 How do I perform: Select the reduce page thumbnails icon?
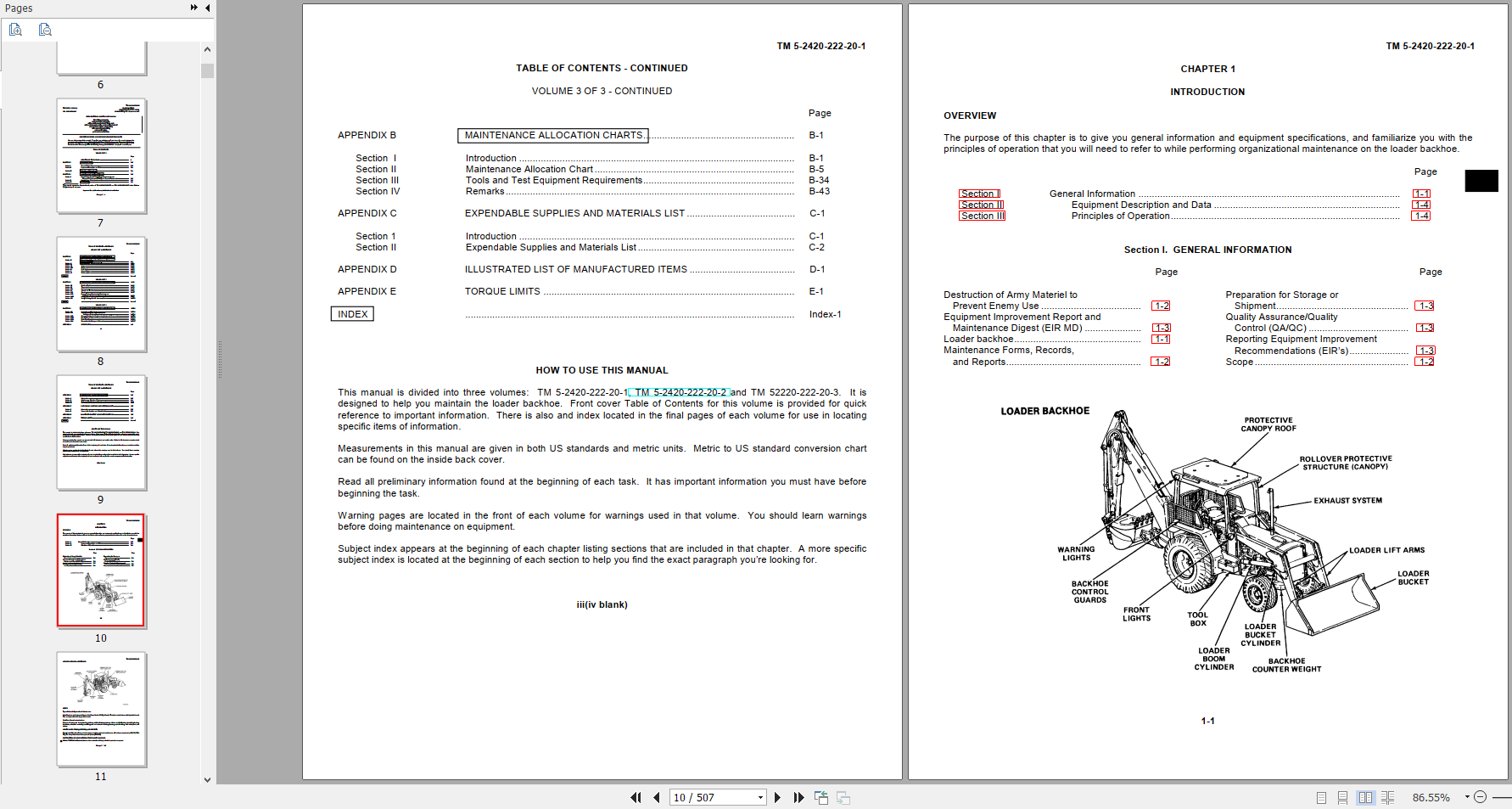point(44,29)
